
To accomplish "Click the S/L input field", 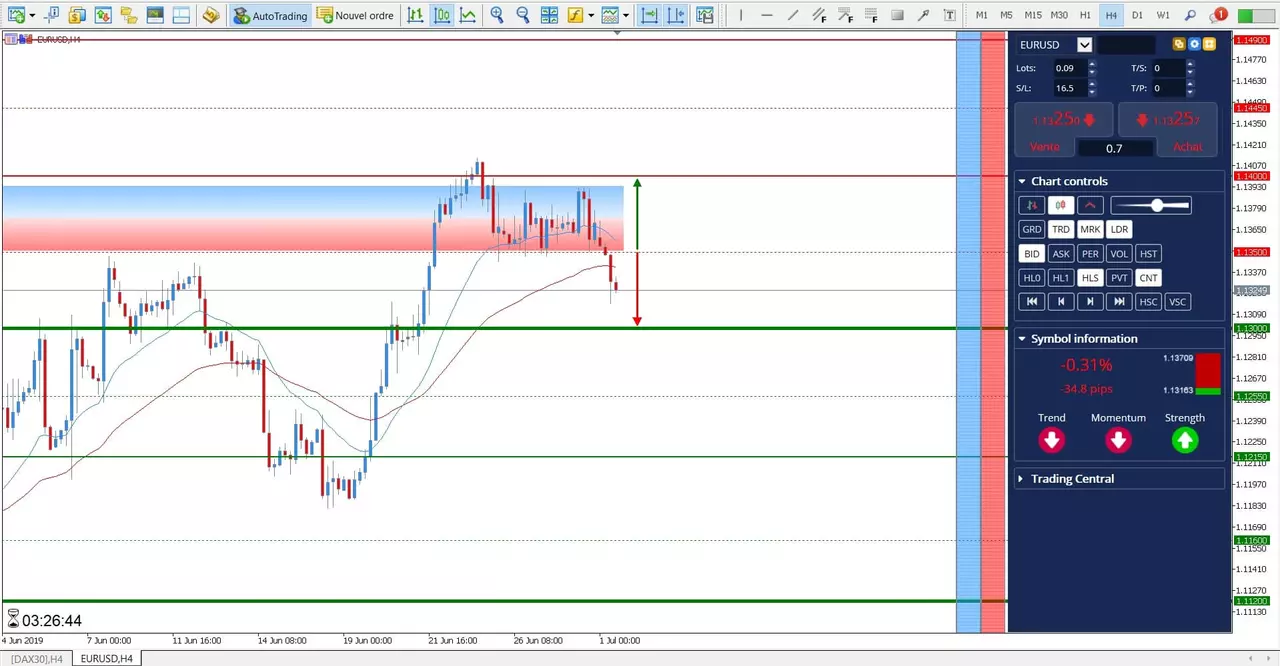I will pos(1069,88).
